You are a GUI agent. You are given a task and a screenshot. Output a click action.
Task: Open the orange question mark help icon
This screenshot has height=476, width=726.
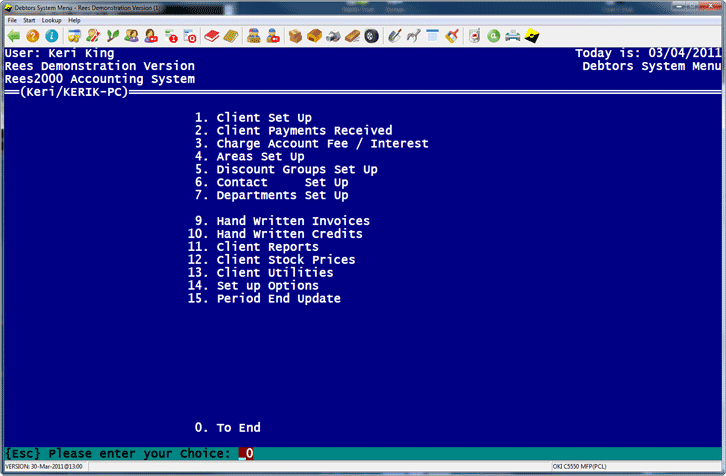coord(32,36)
